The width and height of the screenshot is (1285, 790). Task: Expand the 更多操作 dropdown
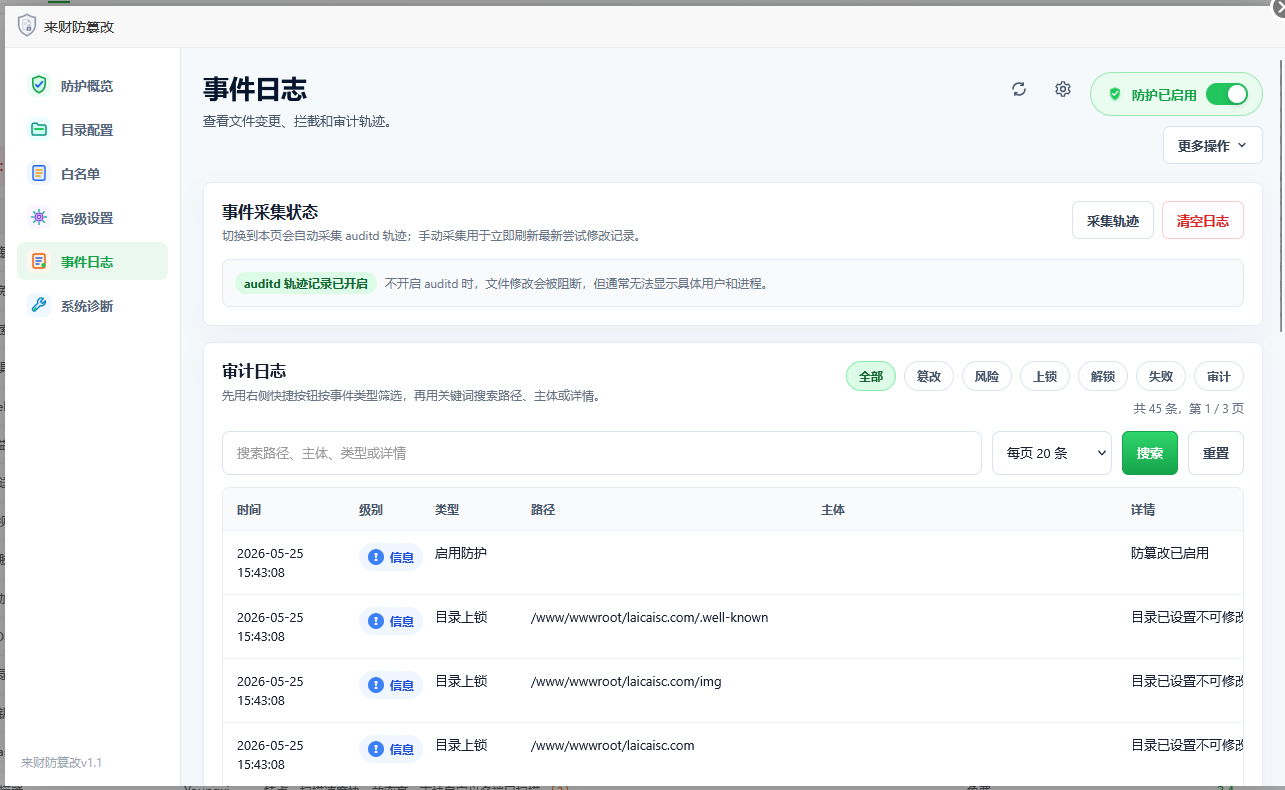point(1212,145)
